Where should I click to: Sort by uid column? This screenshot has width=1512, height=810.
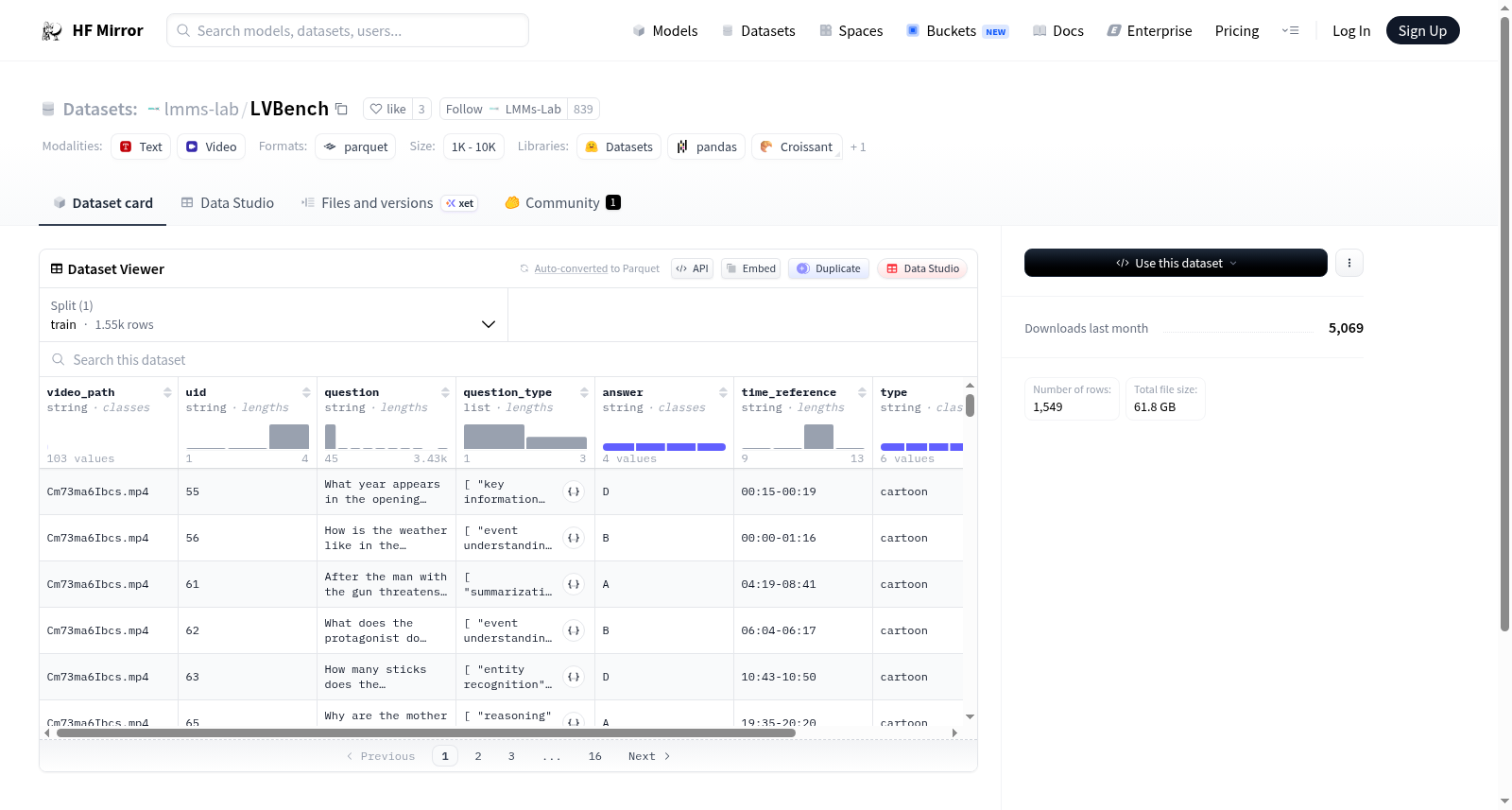306,392
